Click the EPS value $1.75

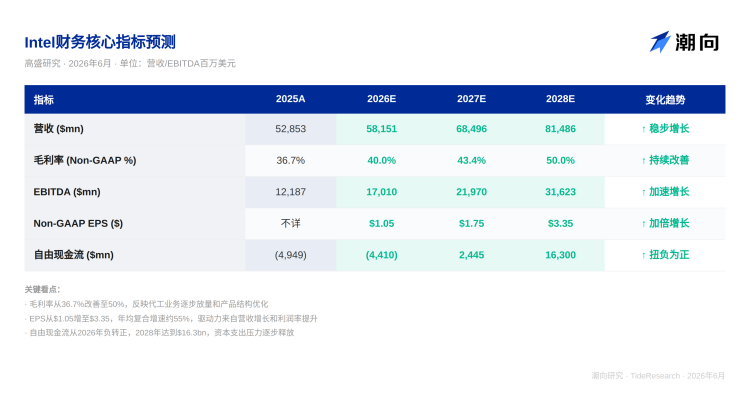tap(471, 223)
